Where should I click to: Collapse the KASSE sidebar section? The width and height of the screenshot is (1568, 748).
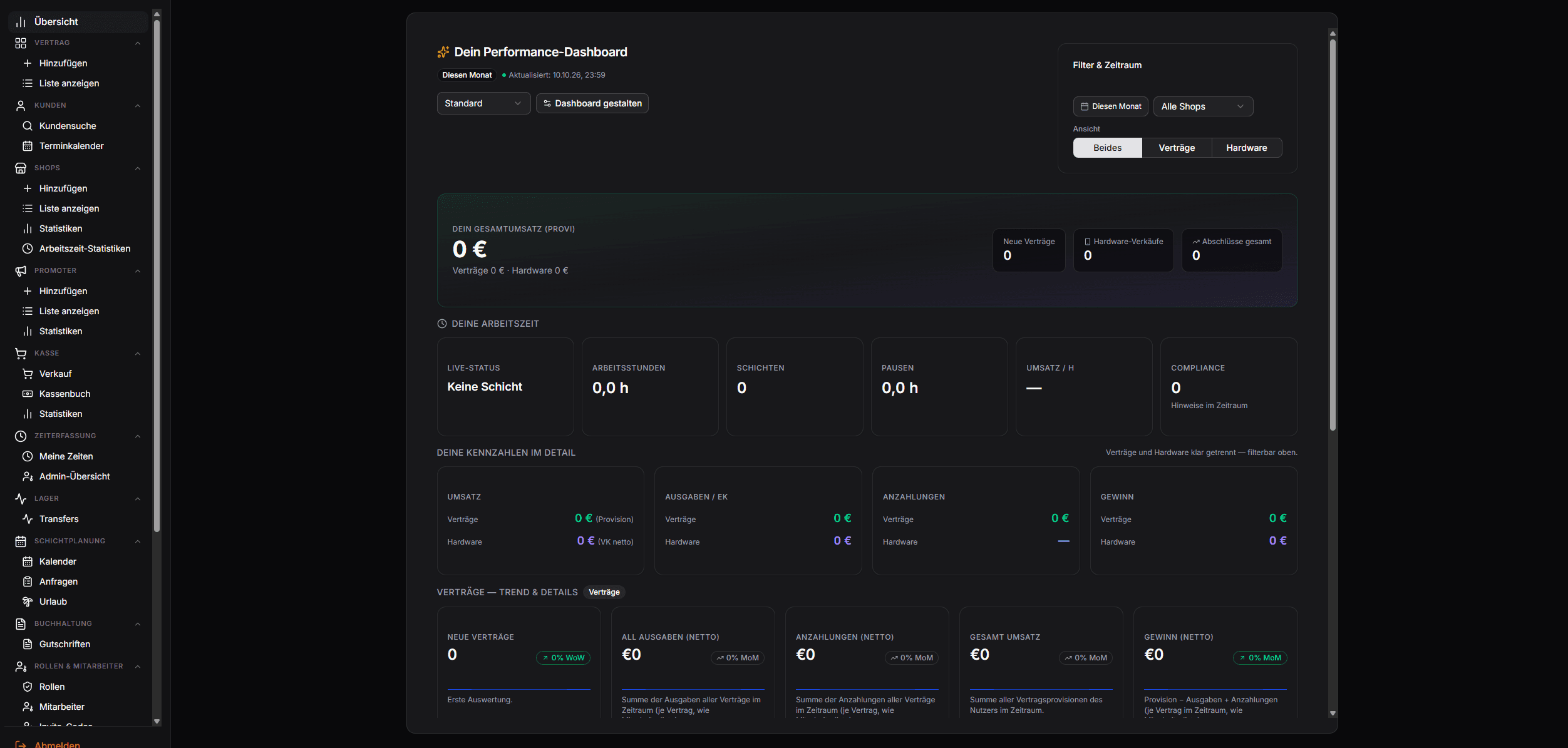pos(138,354)
